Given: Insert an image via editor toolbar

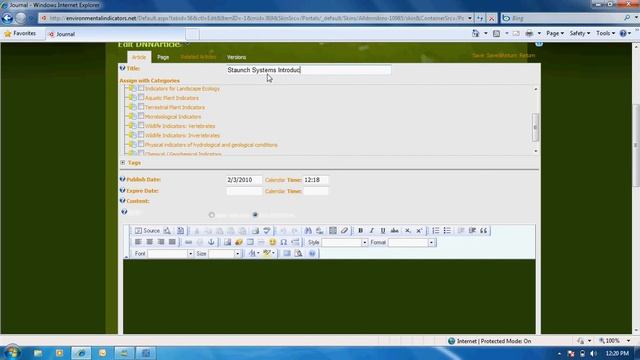Looking at the screenshot, I should 227,242.
